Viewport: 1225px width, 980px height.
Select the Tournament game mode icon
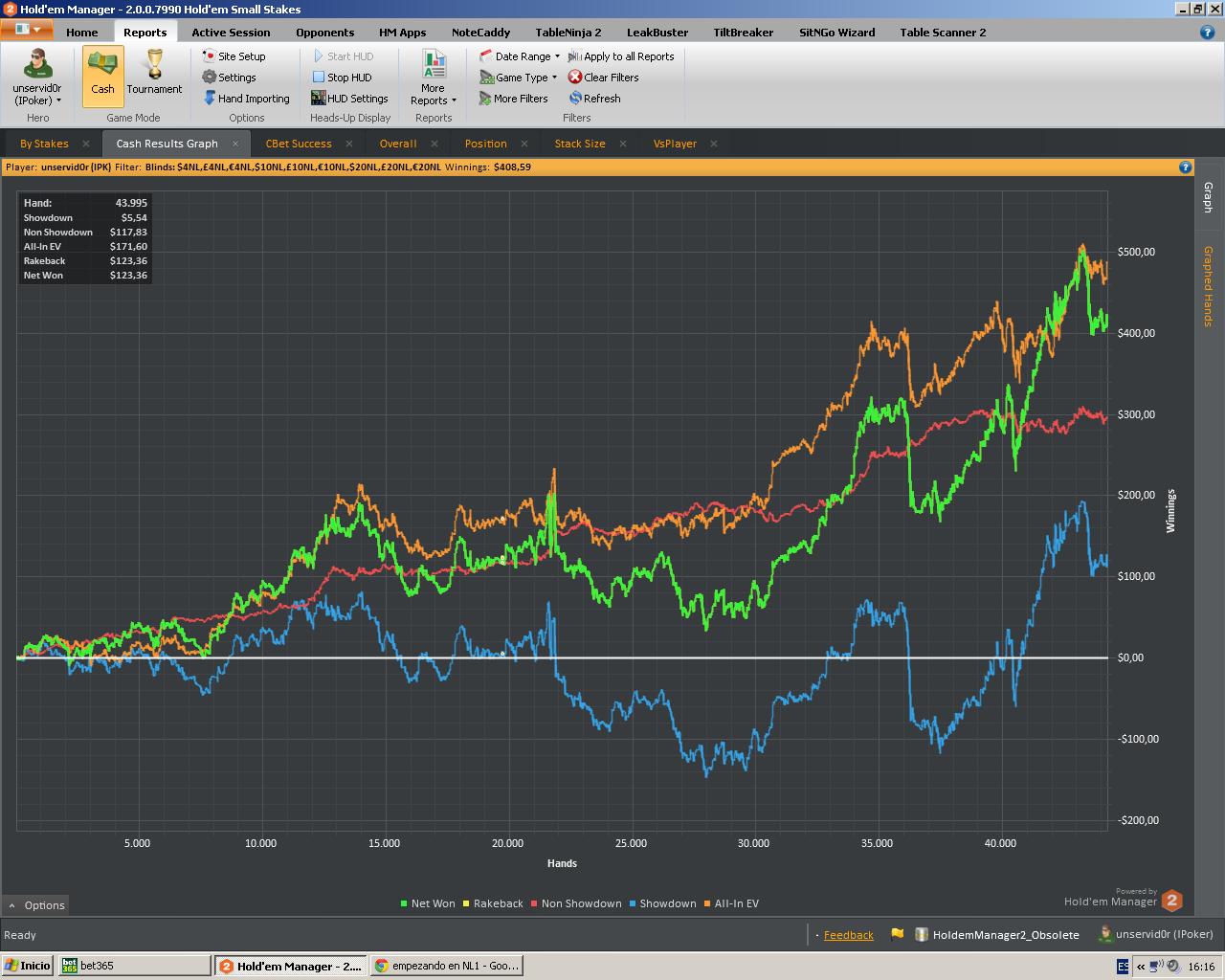(x=154, y=76)
